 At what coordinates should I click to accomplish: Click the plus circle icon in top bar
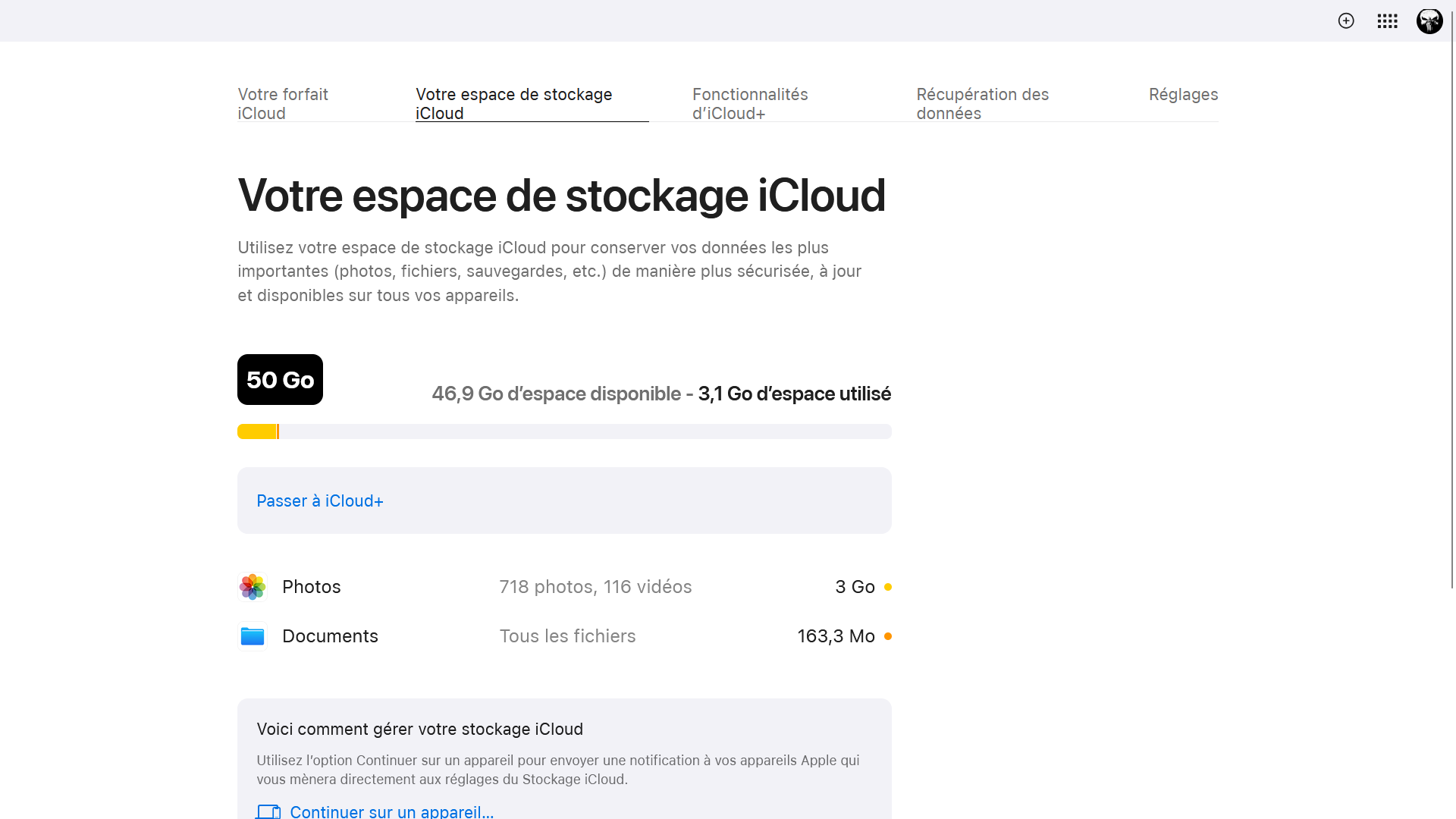click(1346, 20)
